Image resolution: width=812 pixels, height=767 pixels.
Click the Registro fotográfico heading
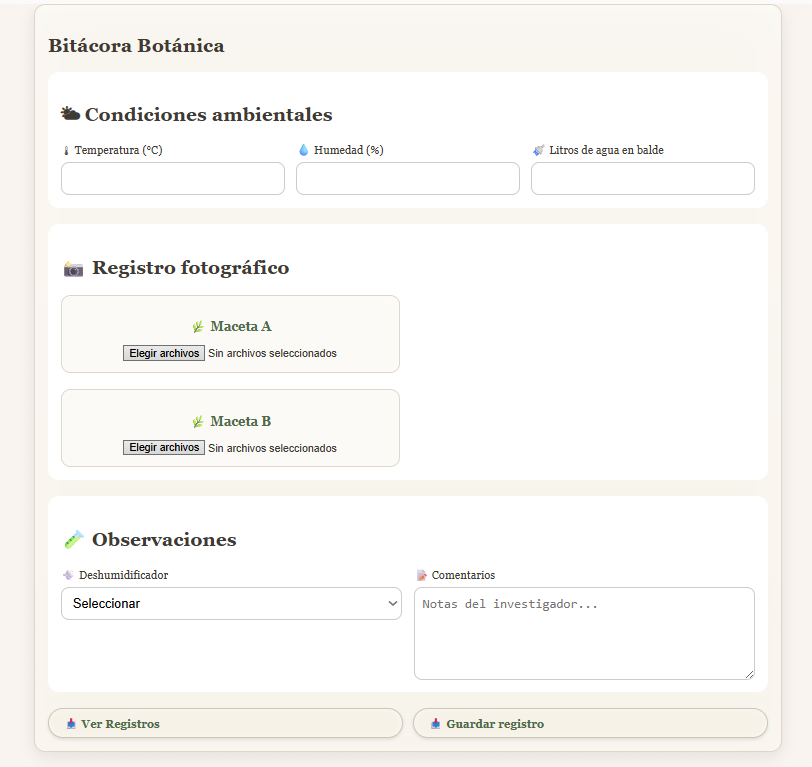point(191,268)
